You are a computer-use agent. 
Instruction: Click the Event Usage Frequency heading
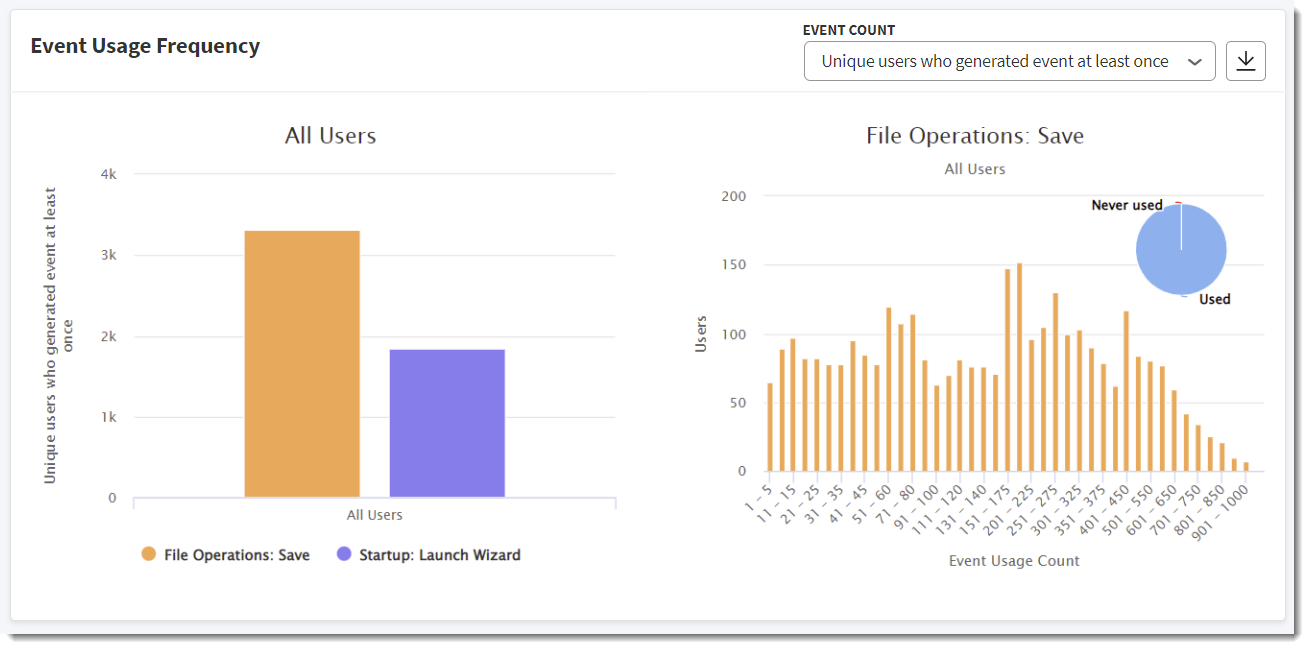(145, 46)
